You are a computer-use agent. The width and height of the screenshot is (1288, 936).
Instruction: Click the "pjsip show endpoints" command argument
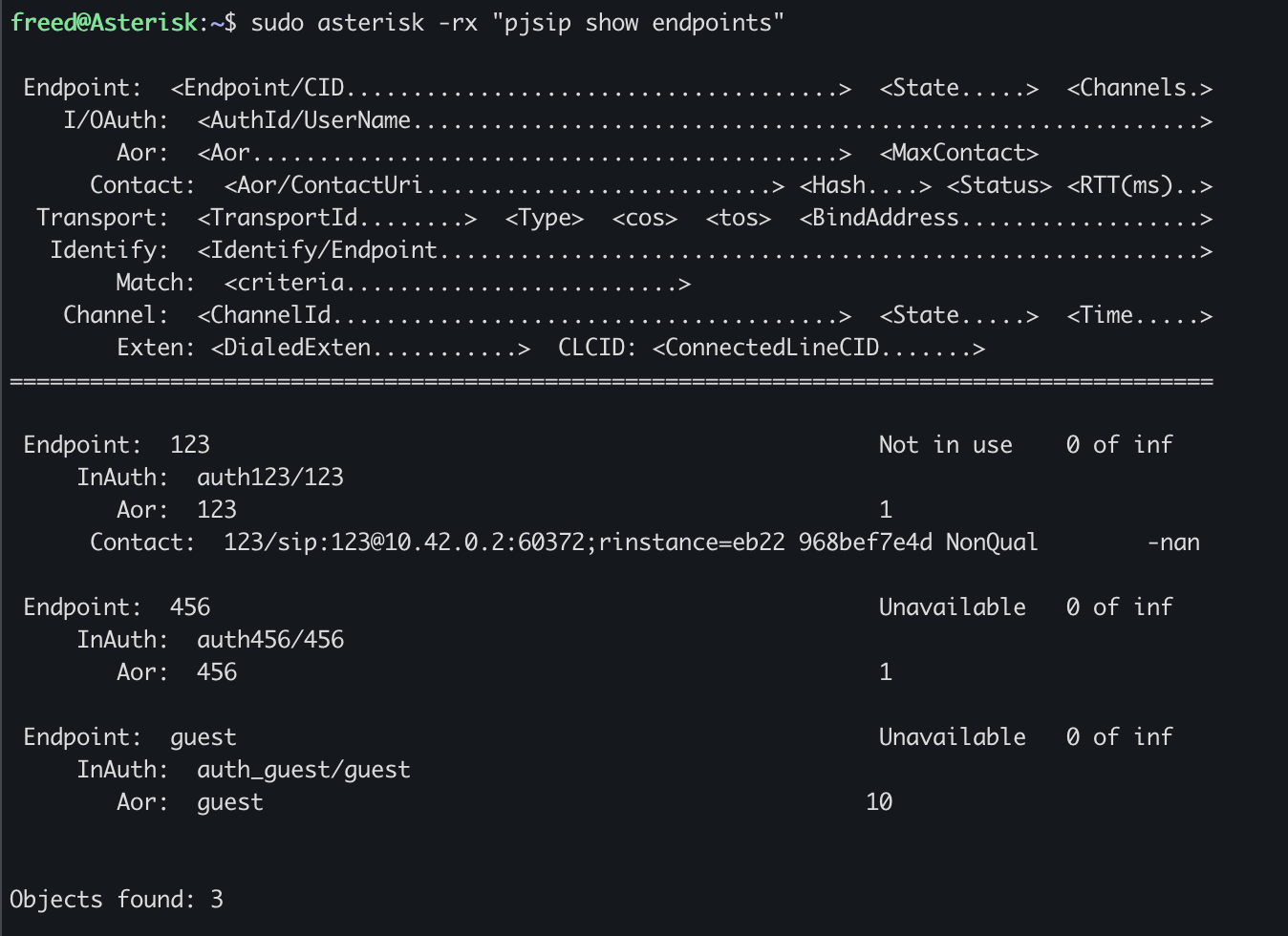coord(638,23)
